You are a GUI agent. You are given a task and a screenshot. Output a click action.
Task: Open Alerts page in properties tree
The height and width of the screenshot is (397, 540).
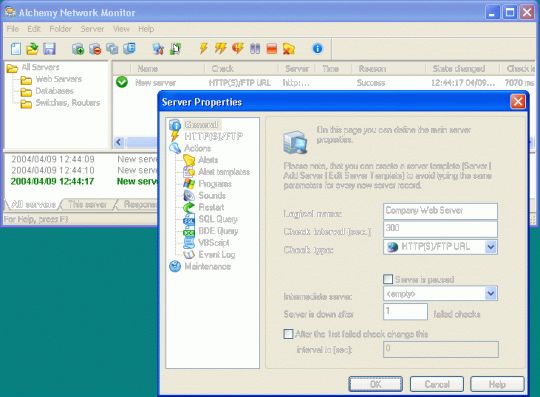point(208,160)
